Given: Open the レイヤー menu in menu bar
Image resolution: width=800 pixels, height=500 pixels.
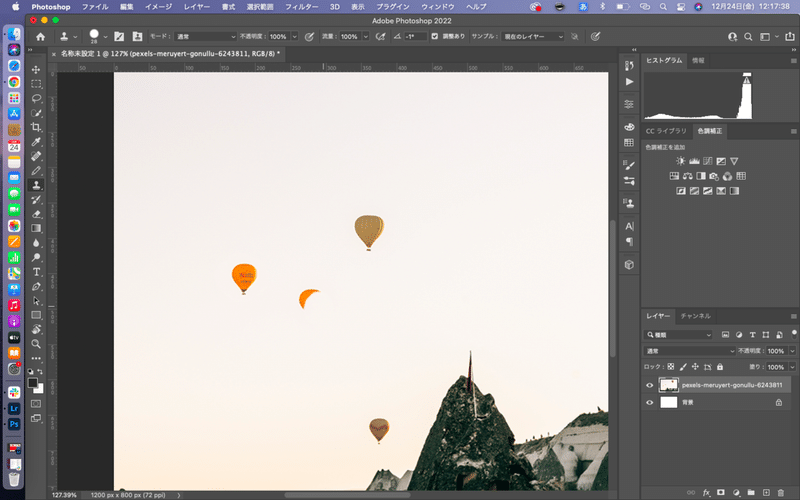Looking at the screenshot, I should click(x=196, y=7).
